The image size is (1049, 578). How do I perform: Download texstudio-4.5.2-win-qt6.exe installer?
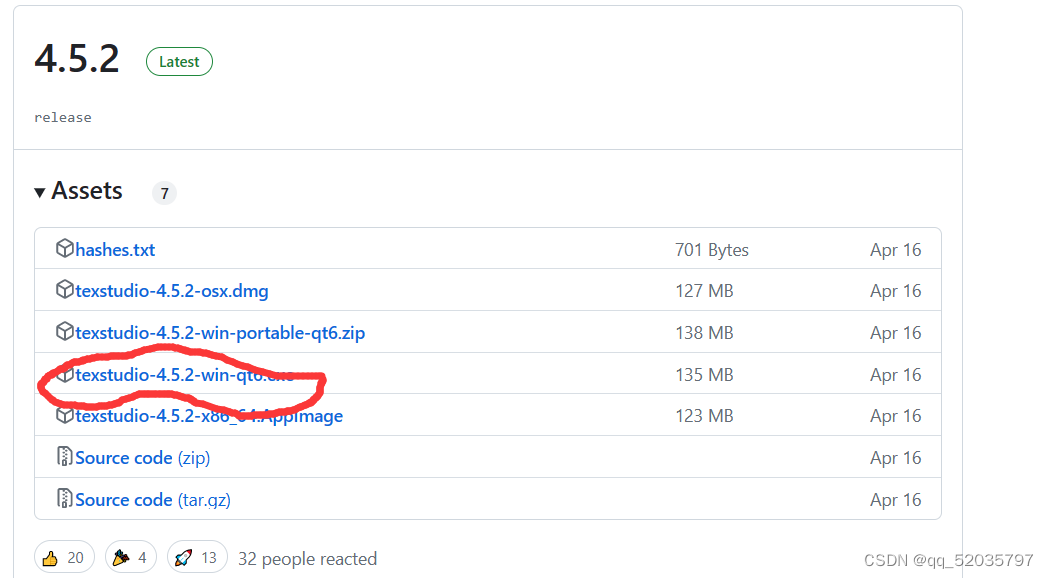pyautogui.click(x=185, y=375)
